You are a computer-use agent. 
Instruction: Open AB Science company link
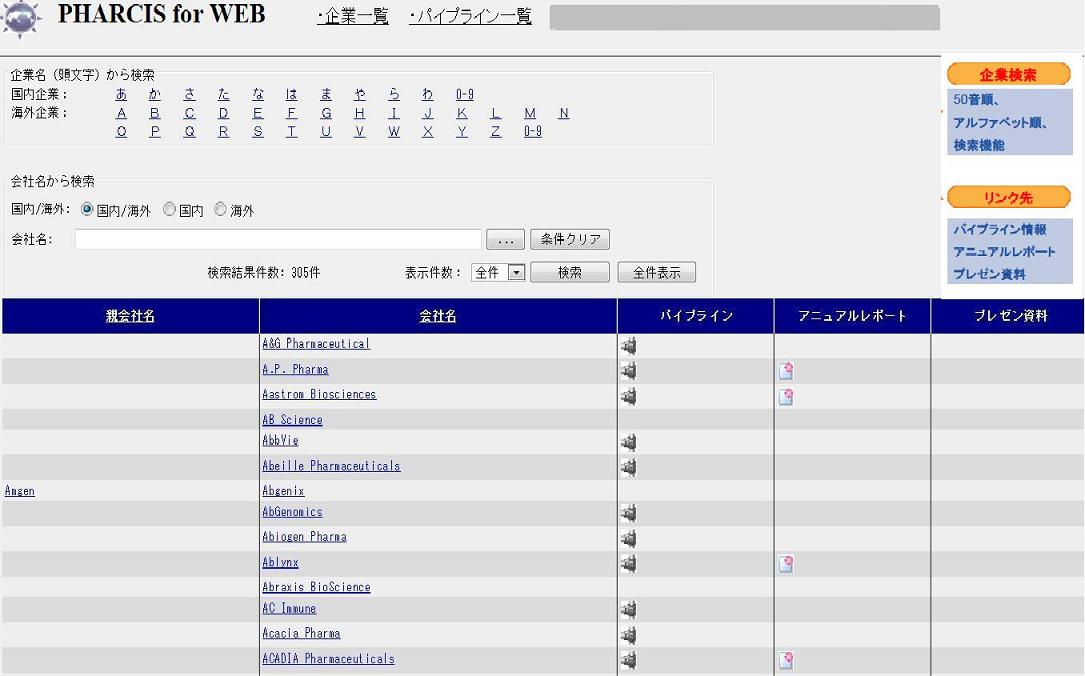(x=292, y=419)
